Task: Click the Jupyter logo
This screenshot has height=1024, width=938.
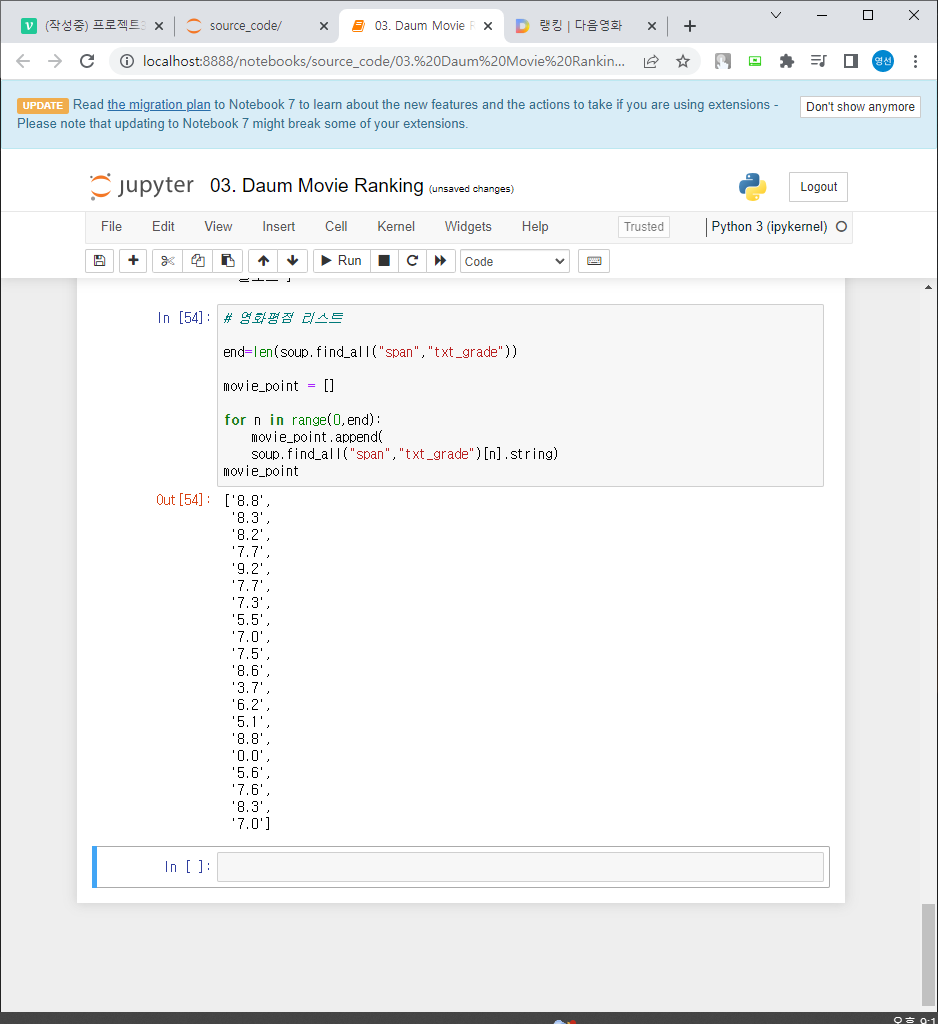Action: point(142,186)
